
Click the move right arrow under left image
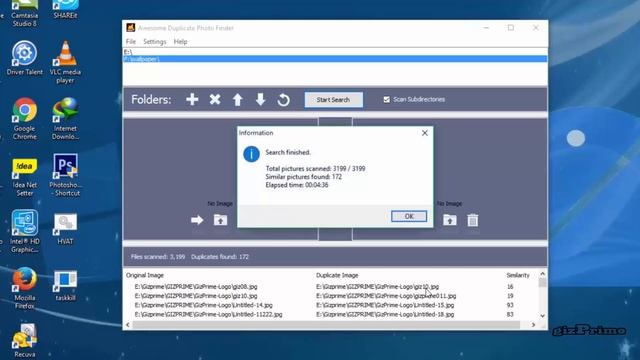click(x=197, y=220)
